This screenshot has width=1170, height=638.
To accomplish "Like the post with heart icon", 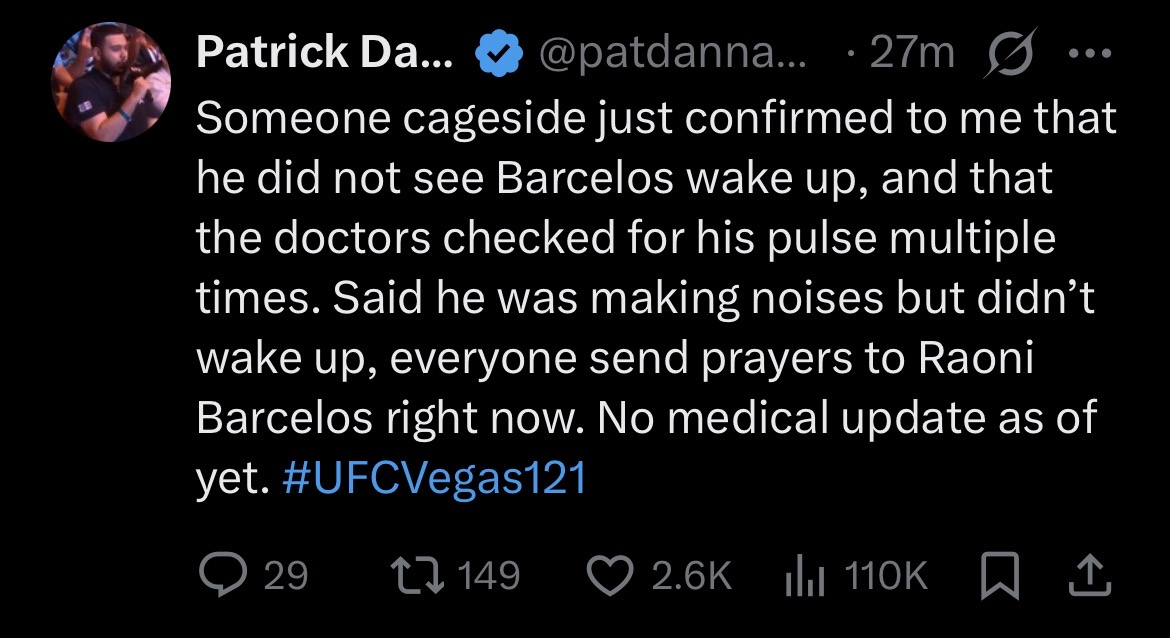I will pos(610,576).
